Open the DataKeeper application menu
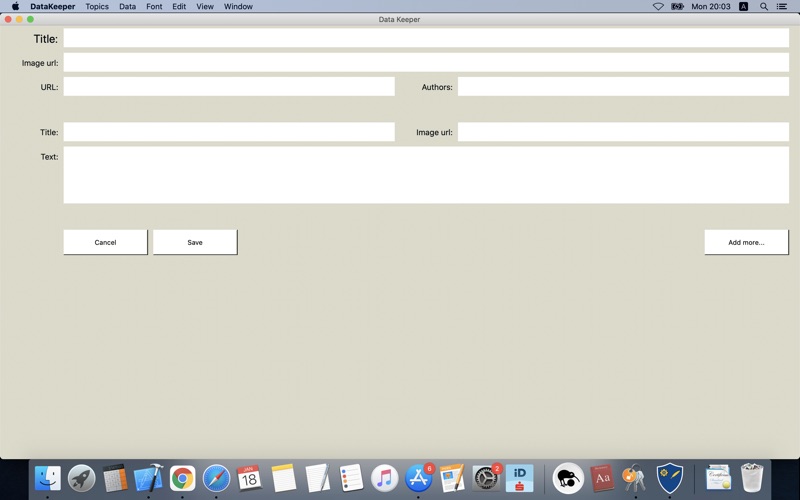The width and height of the screenshot is (800, 500). [53, 7]
